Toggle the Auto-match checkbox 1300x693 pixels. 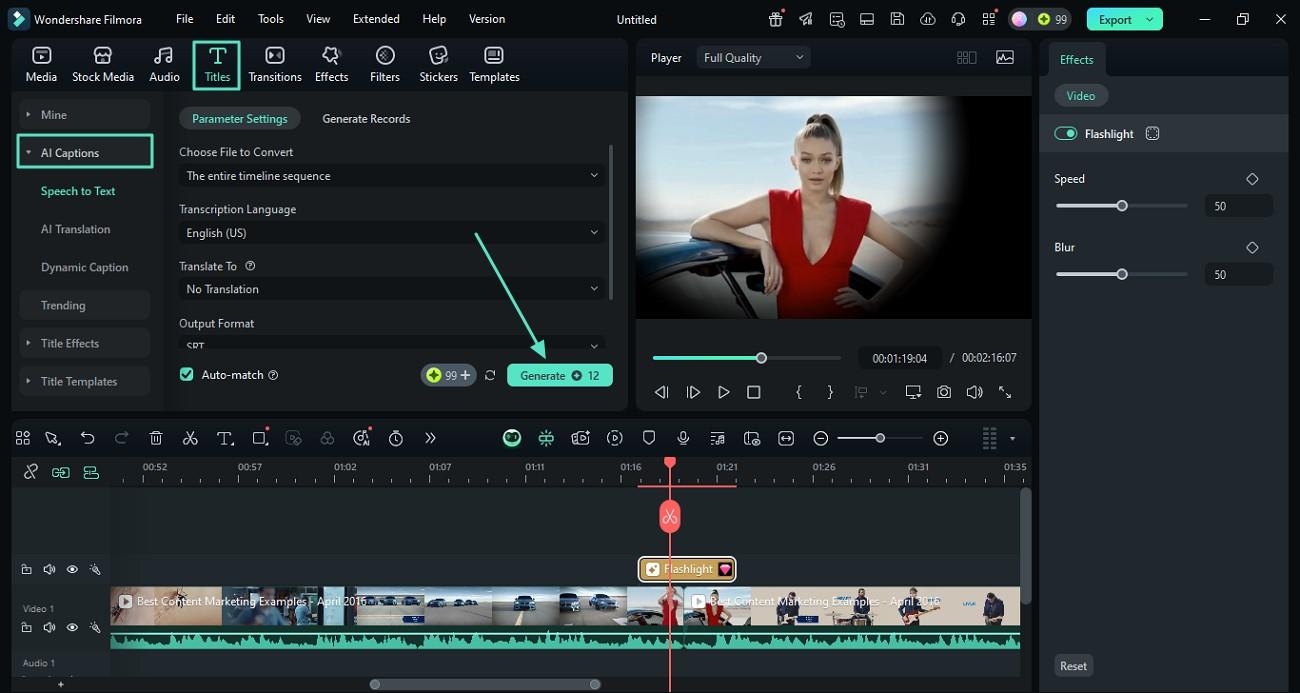(x=186, y=374)
